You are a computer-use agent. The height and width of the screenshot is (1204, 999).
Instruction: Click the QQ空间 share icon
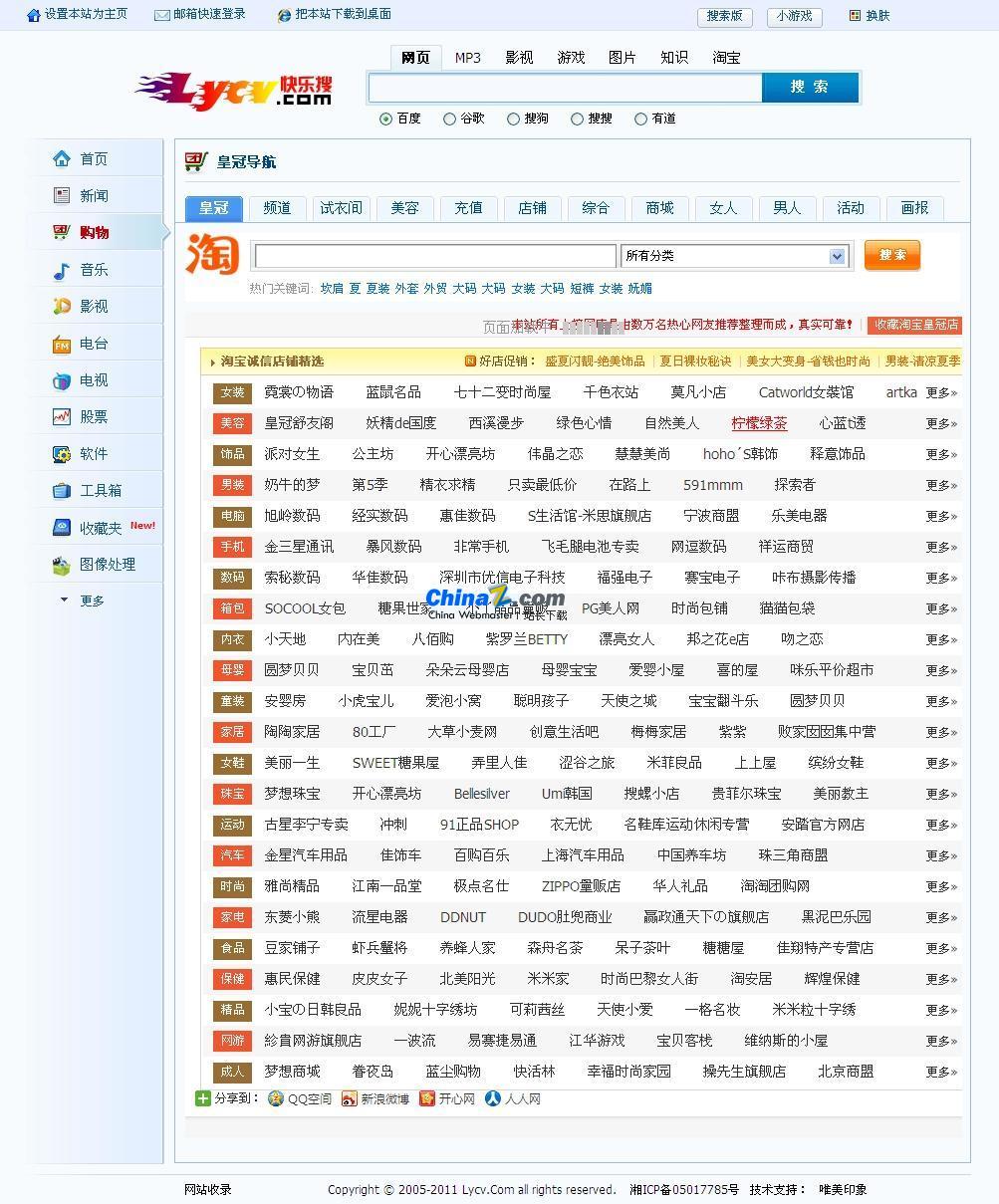(276, 1098)
